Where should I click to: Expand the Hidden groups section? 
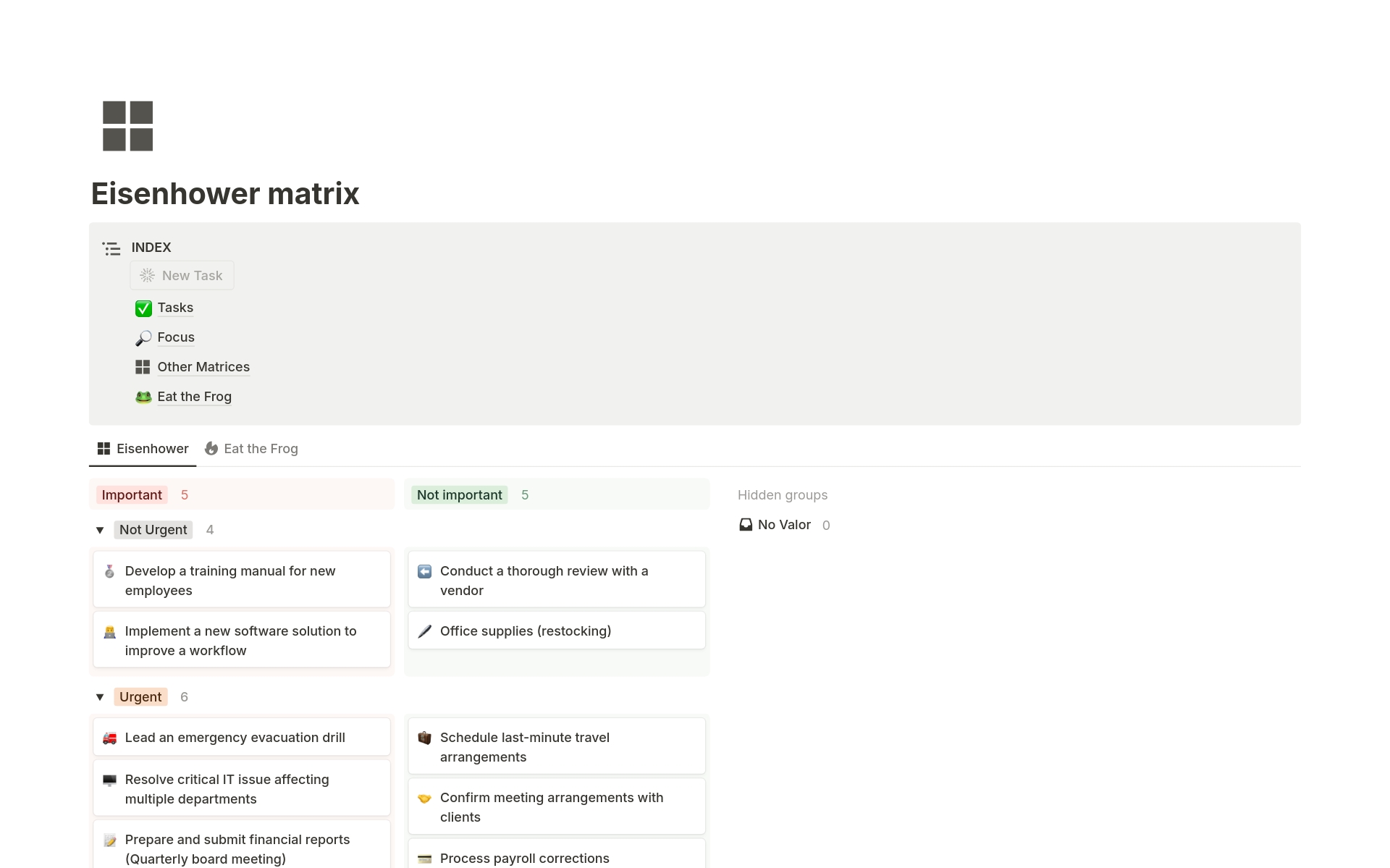click(782, 494)
